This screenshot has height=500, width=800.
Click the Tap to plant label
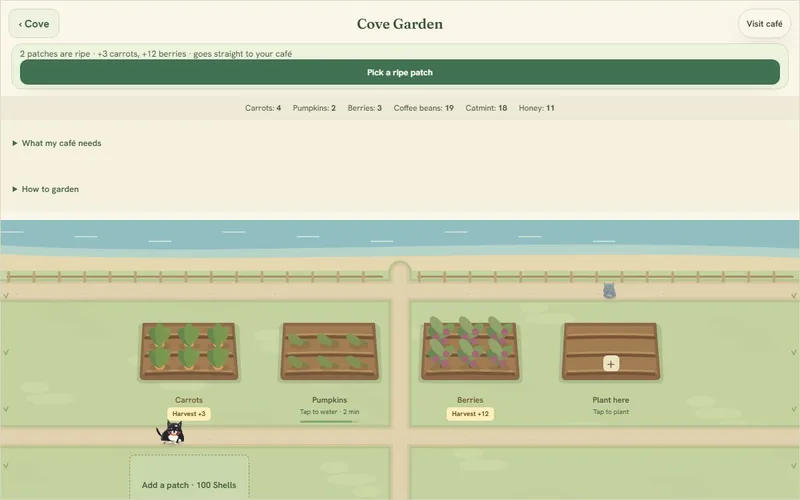click(x=611, y=412)
